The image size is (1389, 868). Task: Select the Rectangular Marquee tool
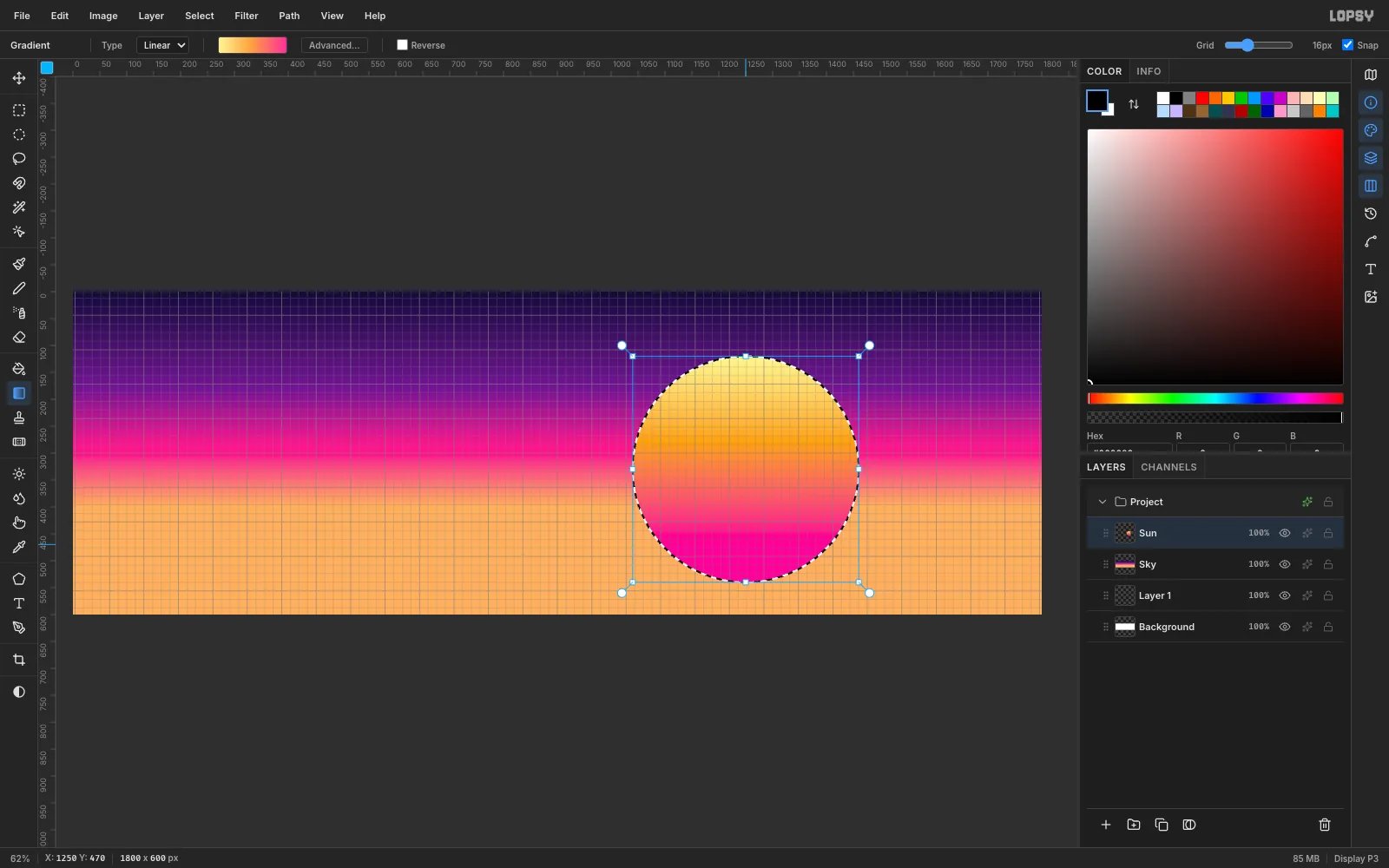[19, 110]
